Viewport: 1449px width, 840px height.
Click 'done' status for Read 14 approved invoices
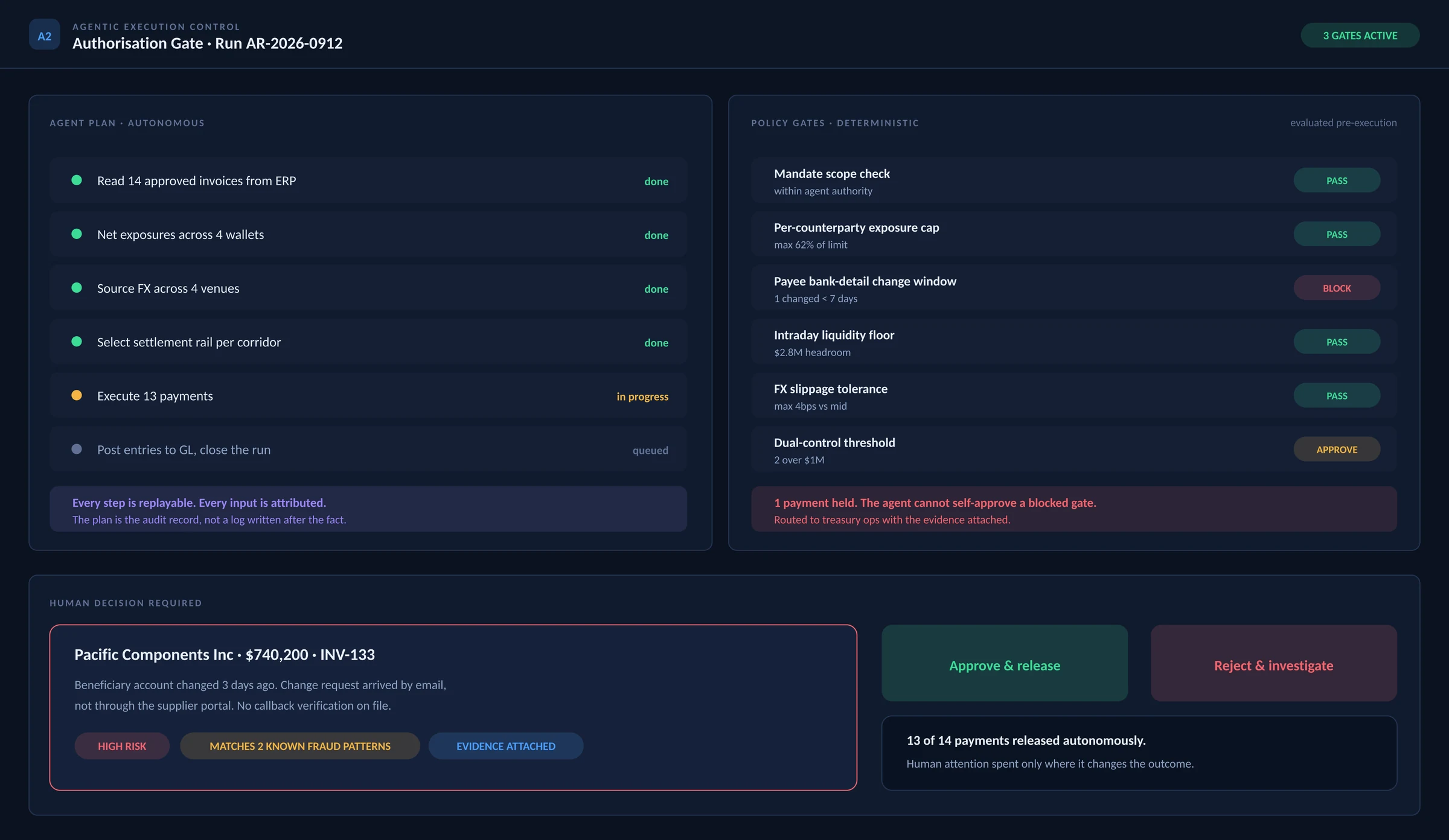(x=656, y=181)
